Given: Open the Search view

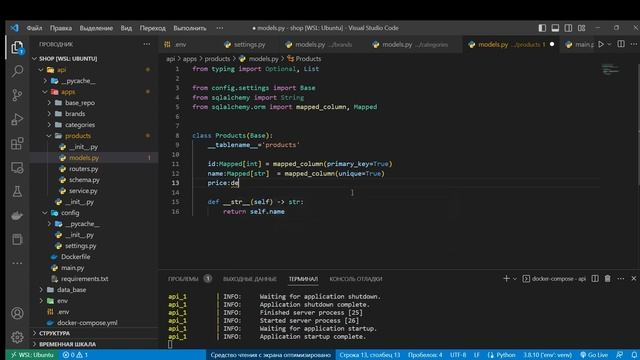Looking at the screenshot, I should pos(17,71).
